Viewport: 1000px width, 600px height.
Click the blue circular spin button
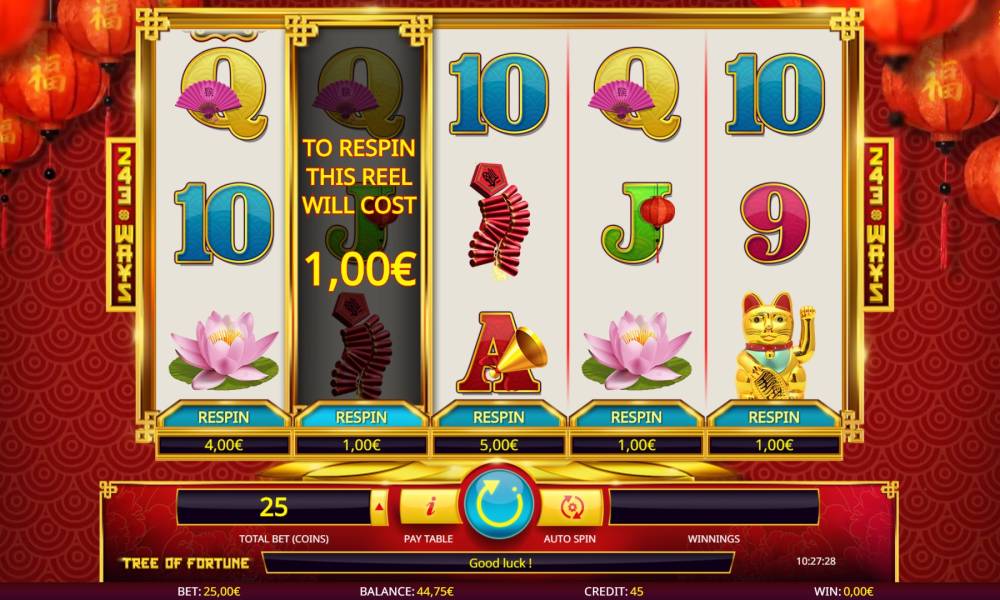pos(499,504)
